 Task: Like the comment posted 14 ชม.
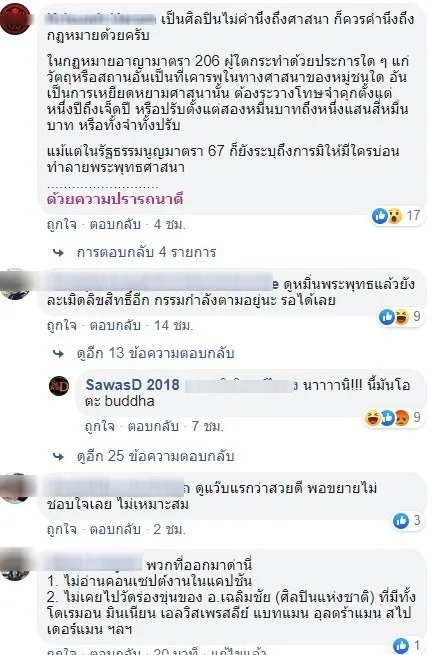(x=62, y=325)
